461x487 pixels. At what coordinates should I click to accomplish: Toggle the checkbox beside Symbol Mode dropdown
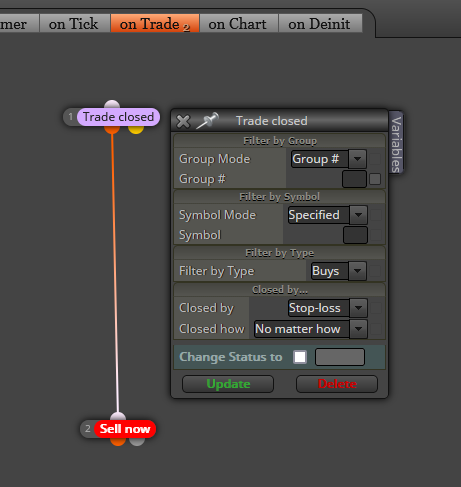coord(376,215)
